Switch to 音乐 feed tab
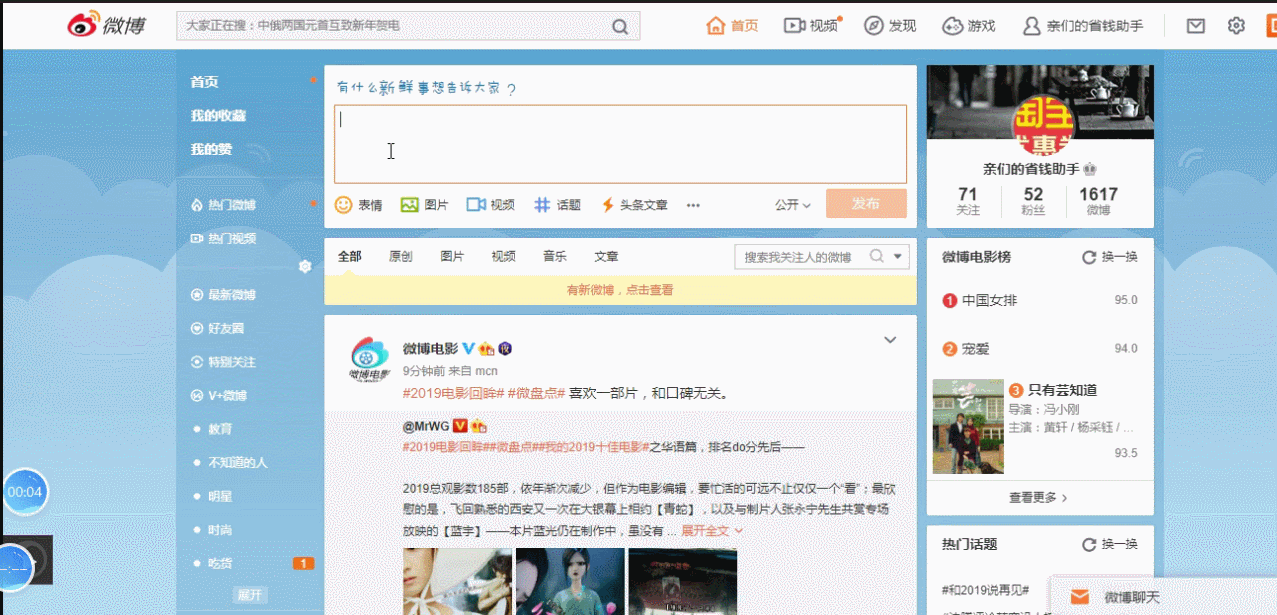Image resolution: width=1277 pixels, height=615 pixels. 555,257
